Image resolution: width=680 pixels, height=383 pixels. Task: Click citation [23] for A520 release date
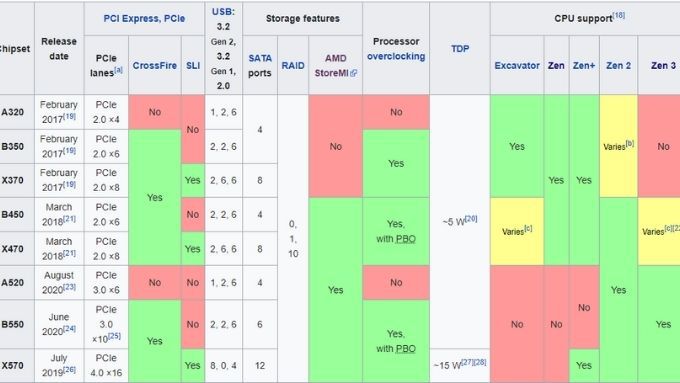click(x=70, y=287)
